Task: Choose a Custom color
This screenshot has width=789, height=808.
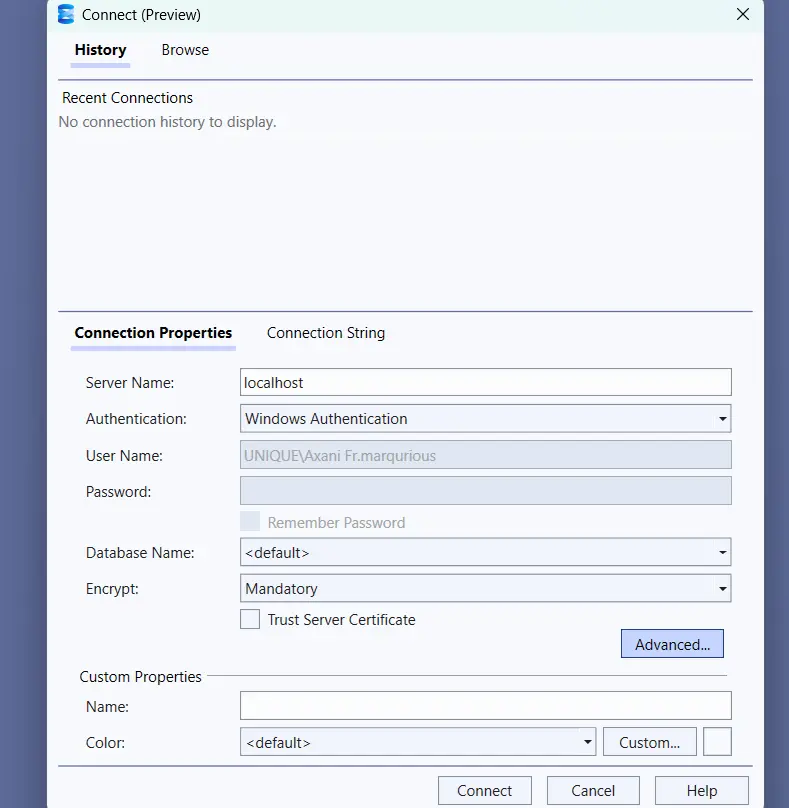Action: pos(649,742)
